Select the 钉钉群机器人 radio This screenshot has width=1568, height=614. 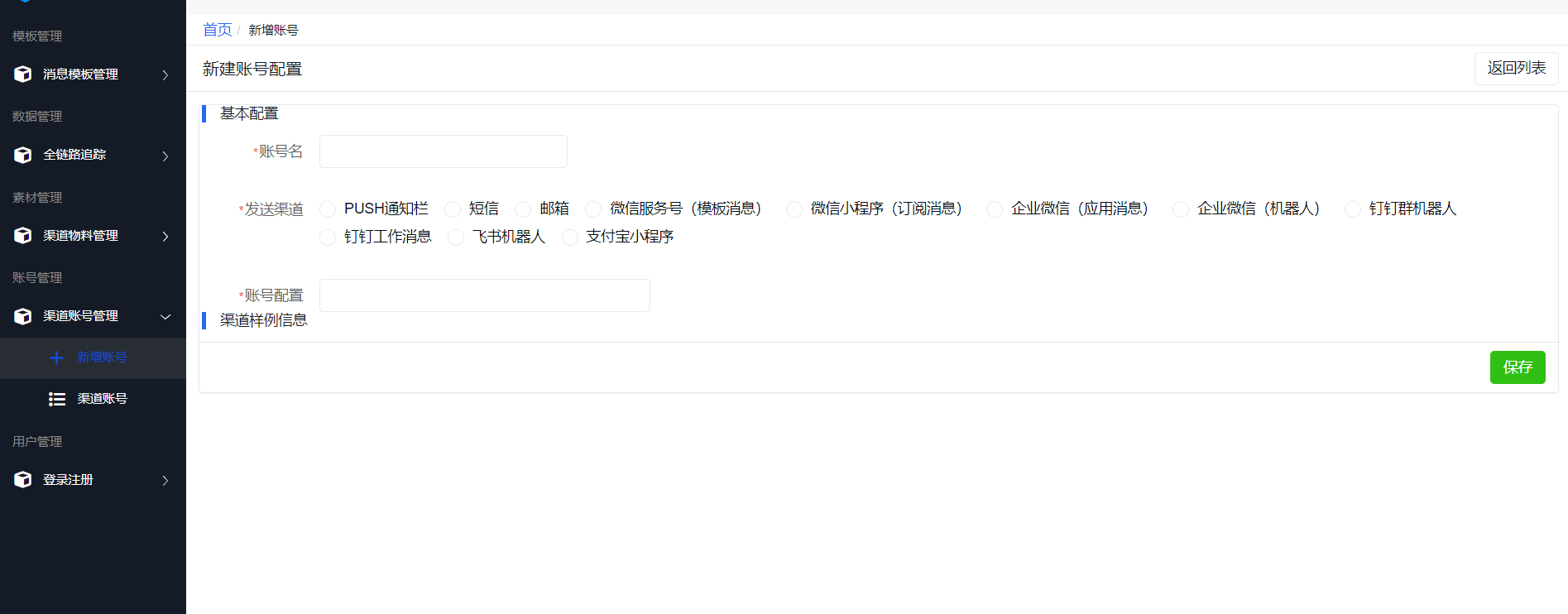pos(1353,209)
